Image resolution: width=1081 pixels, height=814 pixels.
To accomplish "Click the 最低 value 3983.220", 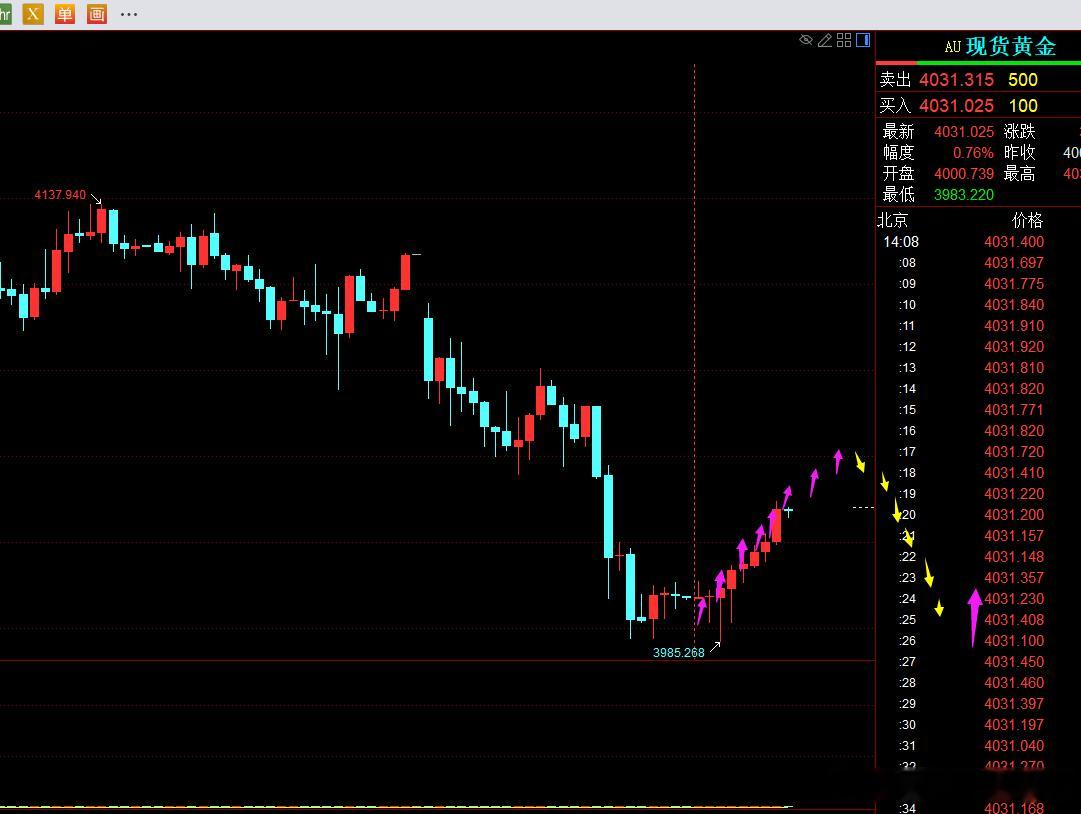I will (964, 195).
